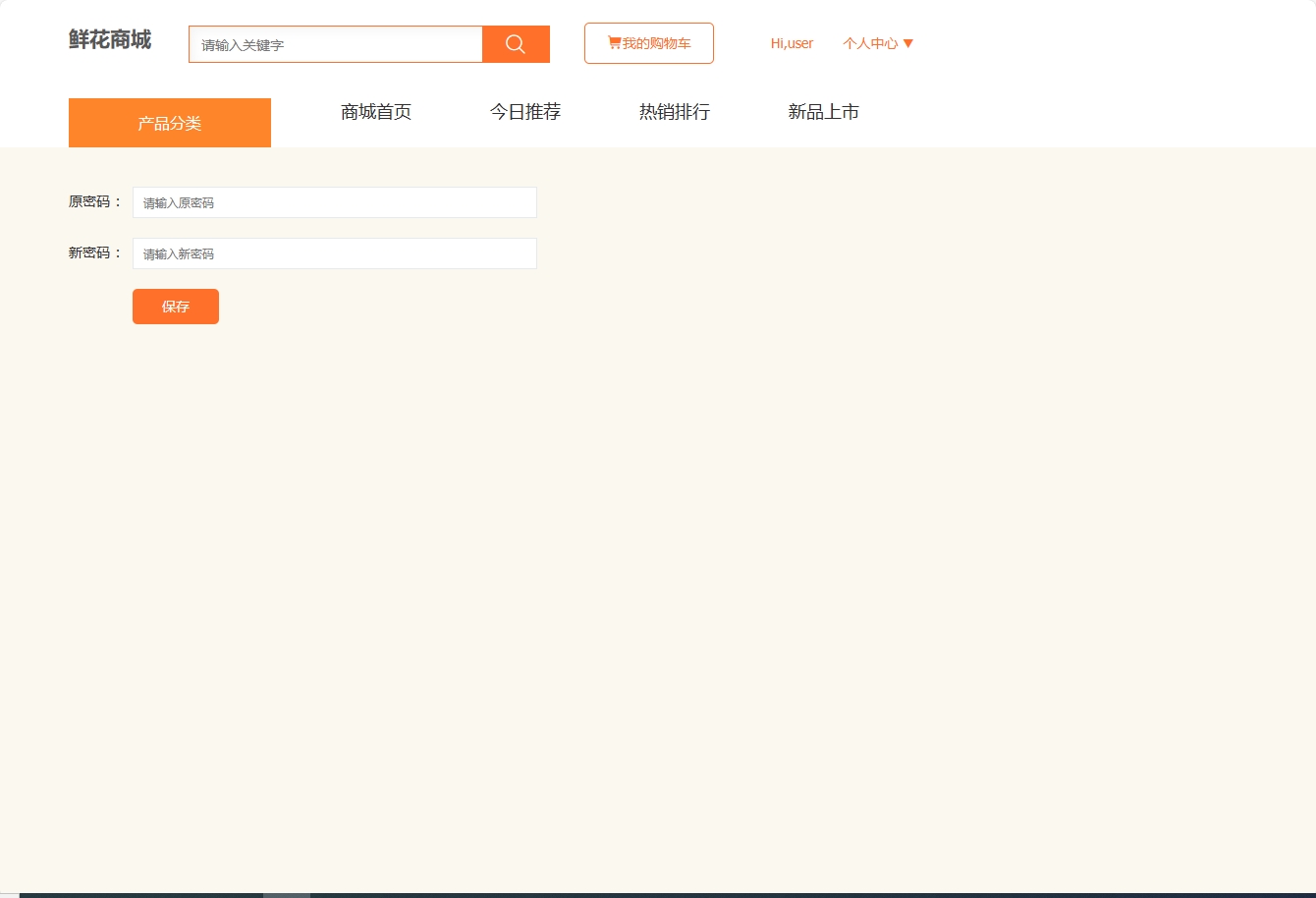Click the 原密码 field label
Image resolution: width=1316 pixels, height=898 pixels.
coord(93,202)
